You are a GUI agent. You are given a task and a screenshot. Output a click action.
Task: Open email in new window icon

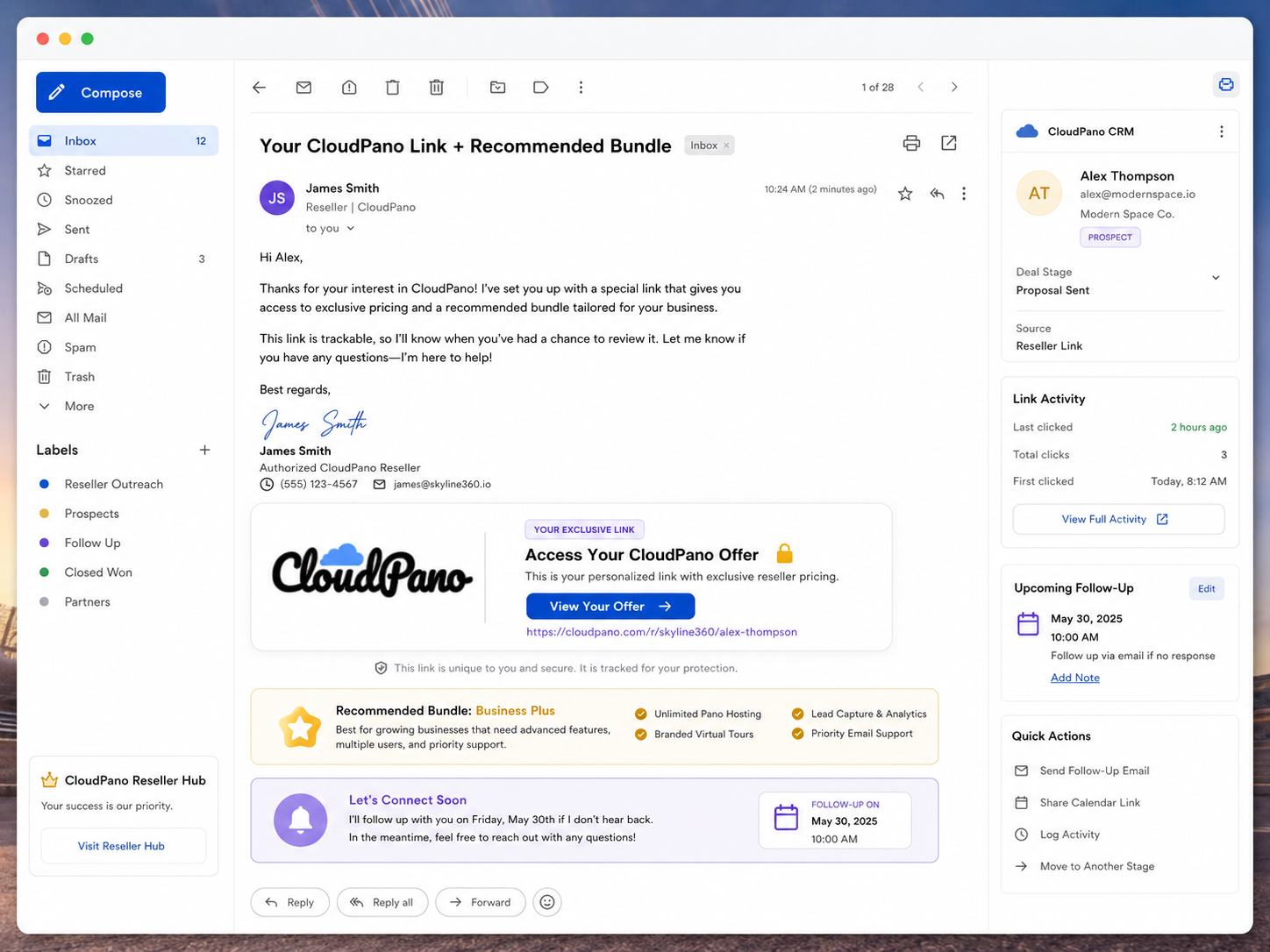tap(948, 143)
